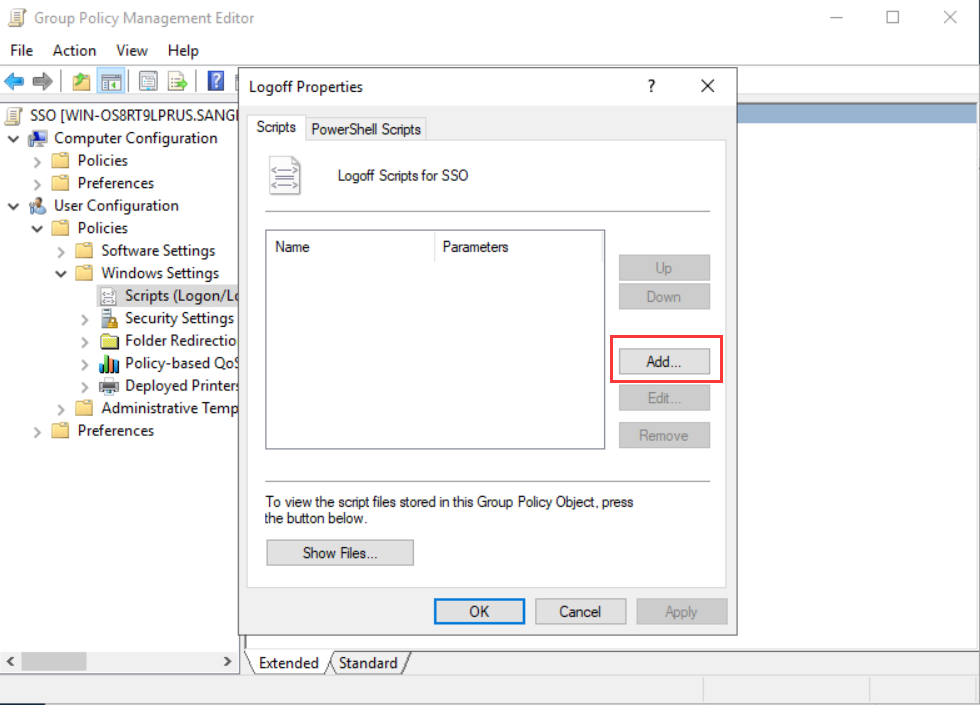Screen dimensions: 980x705
Task: Click the Refresh toolbar icon
Action: [x=148, y=81]
